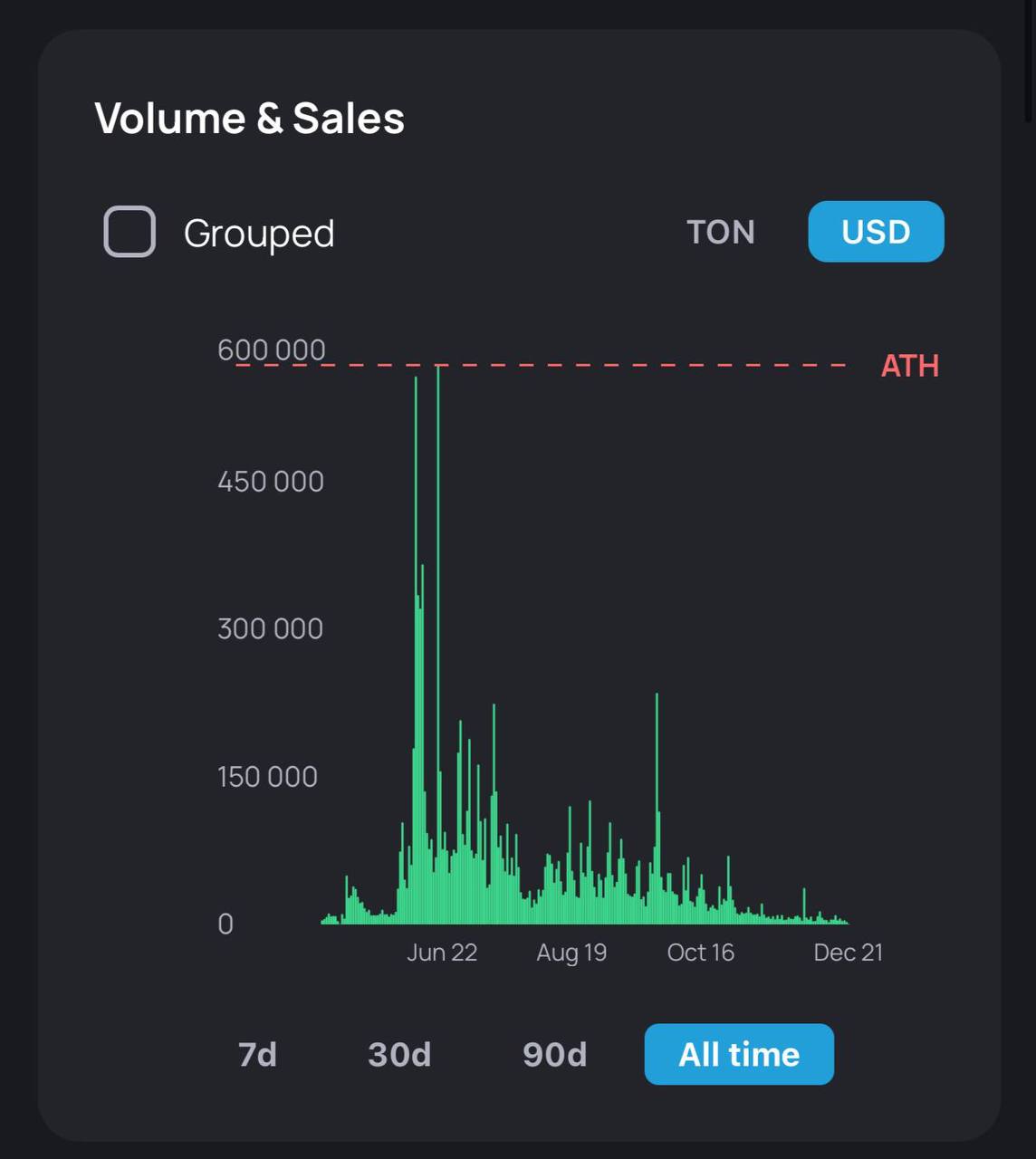This screenshot has width=1036, height=1159.
Task: Click the scrollbar at the right edge
Action: point(1030,63)
